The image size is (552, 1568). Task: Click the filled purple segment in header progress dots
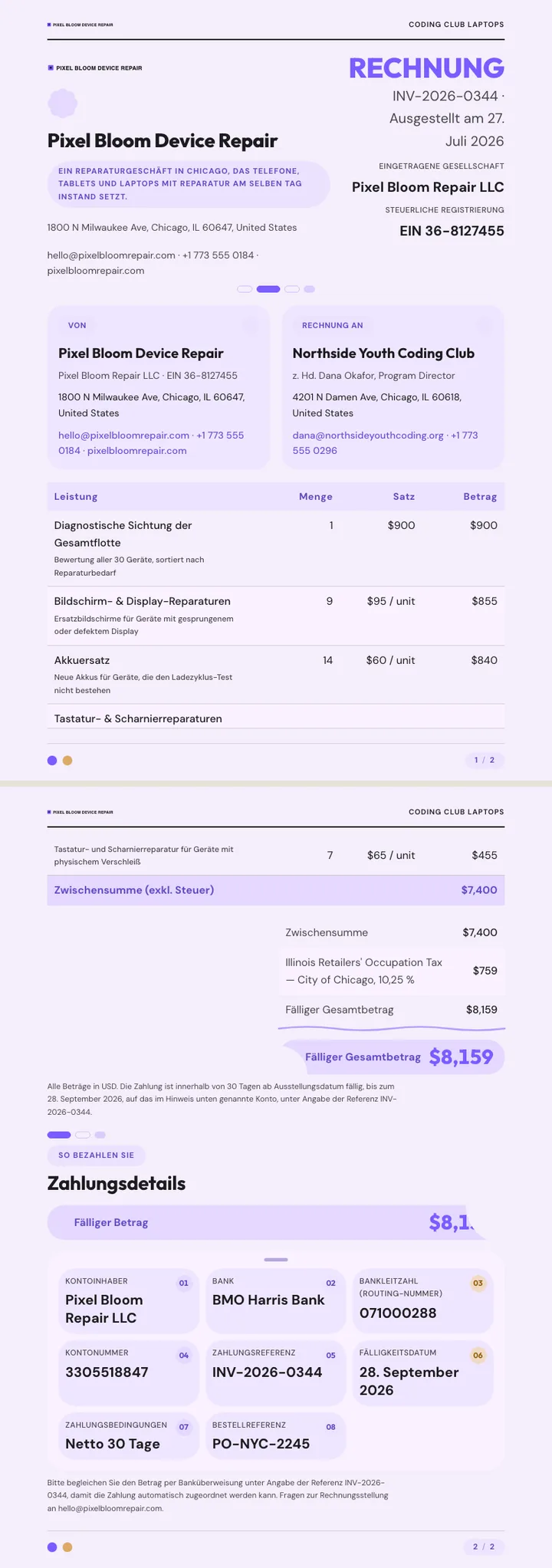click(268, 289)
